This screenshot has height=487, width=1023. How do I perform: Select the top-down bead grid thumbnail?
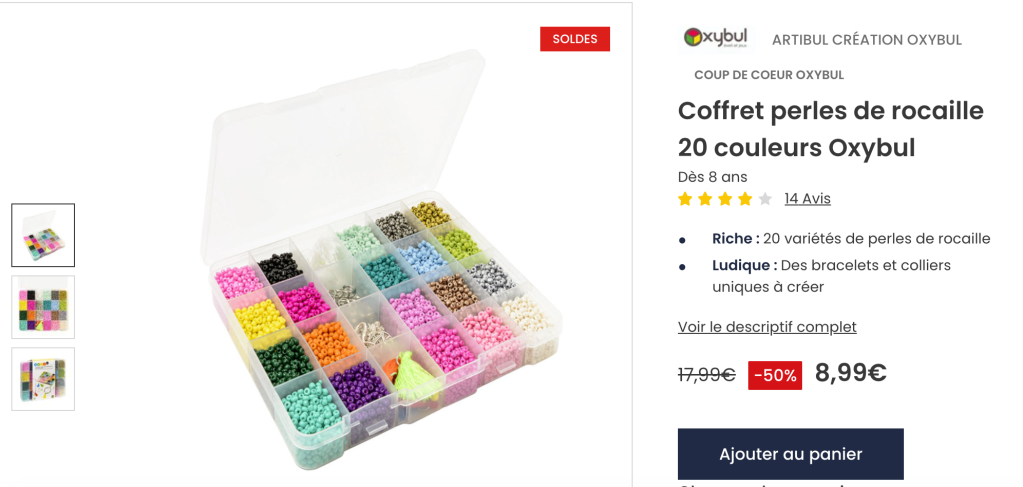pyautogui.click(x=43, y=307)
